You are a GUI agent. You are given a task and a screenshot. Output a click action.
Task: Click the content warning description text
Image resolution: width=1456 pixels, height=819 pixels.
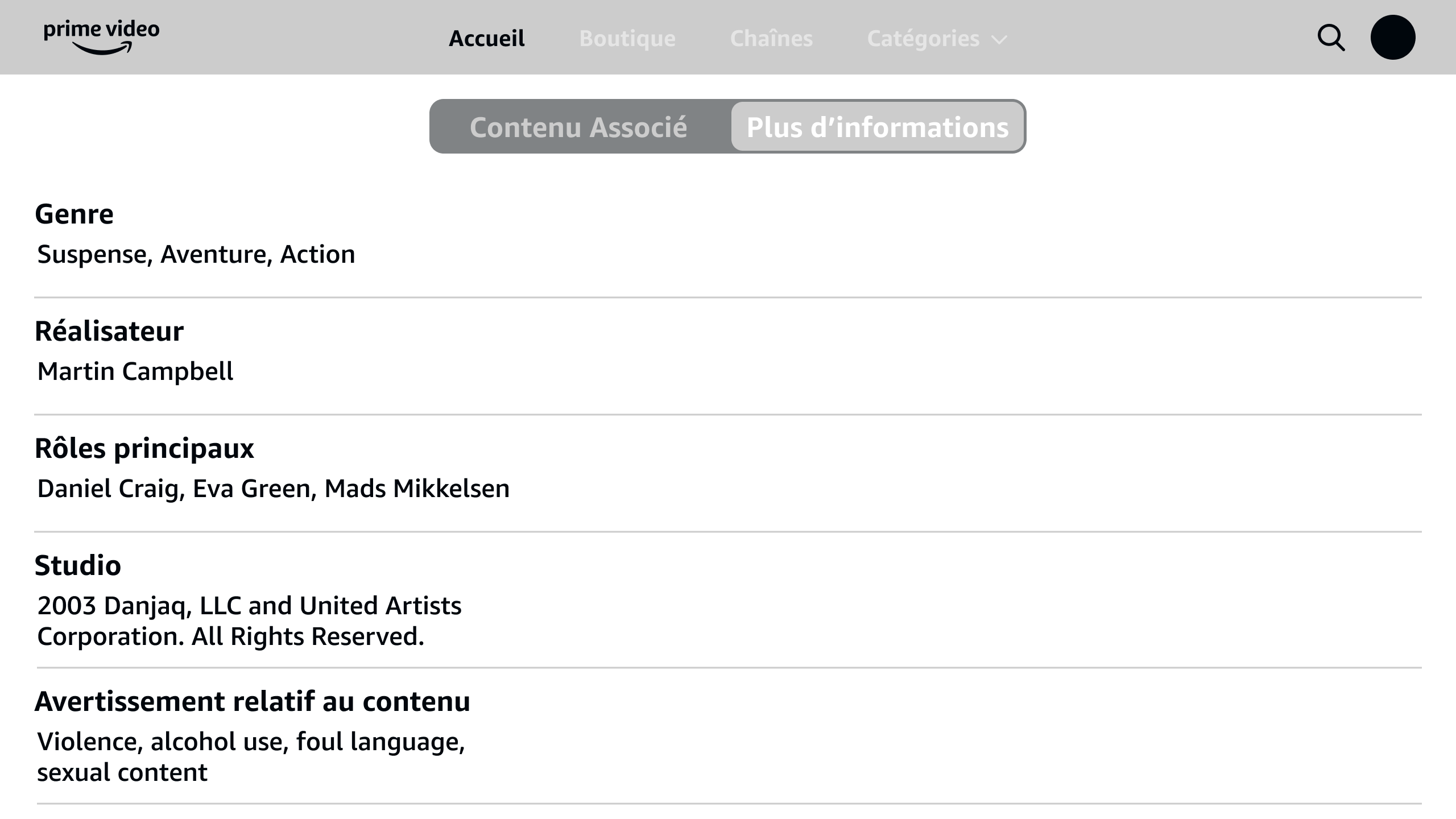[x=251, y=757]
